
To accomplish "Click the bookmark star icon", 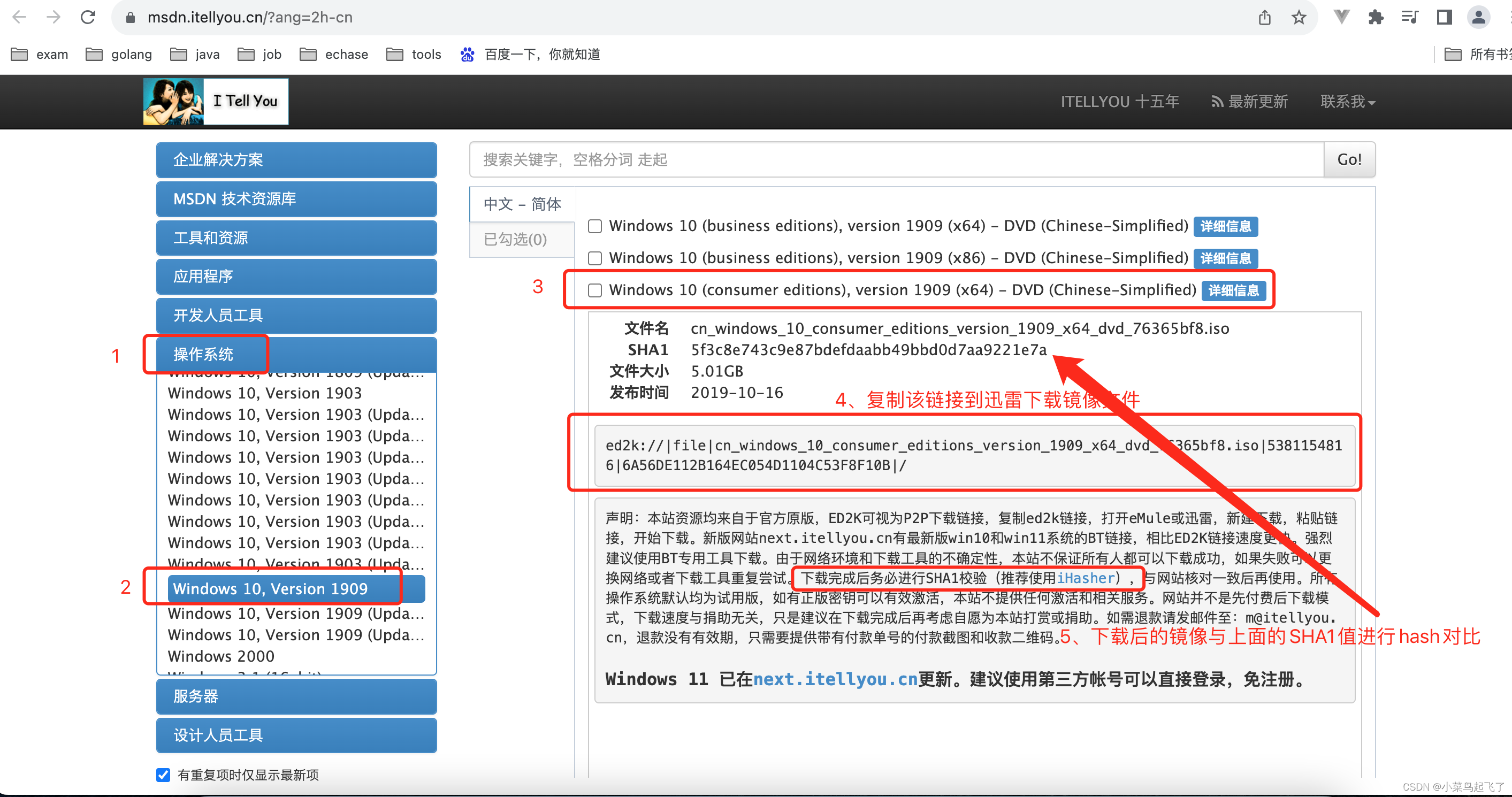I will [1299, 17].
